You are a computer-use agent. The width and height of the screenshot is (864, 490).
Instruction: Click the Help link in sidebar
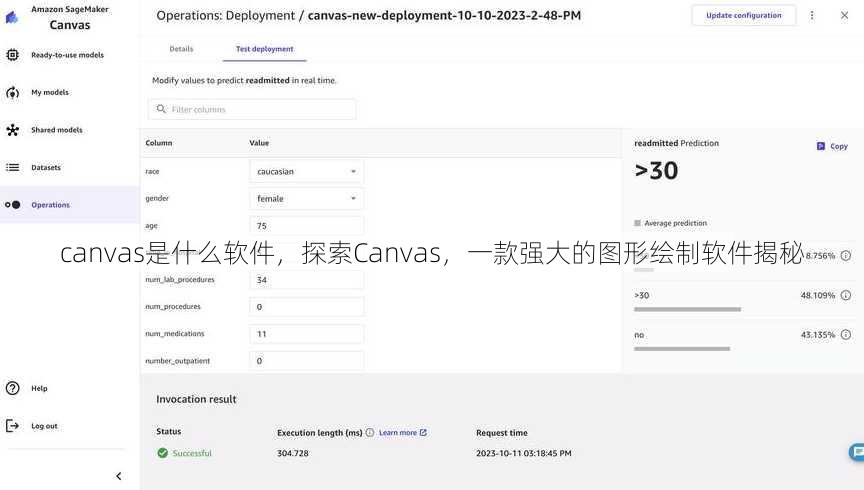(x=39, y=389)
